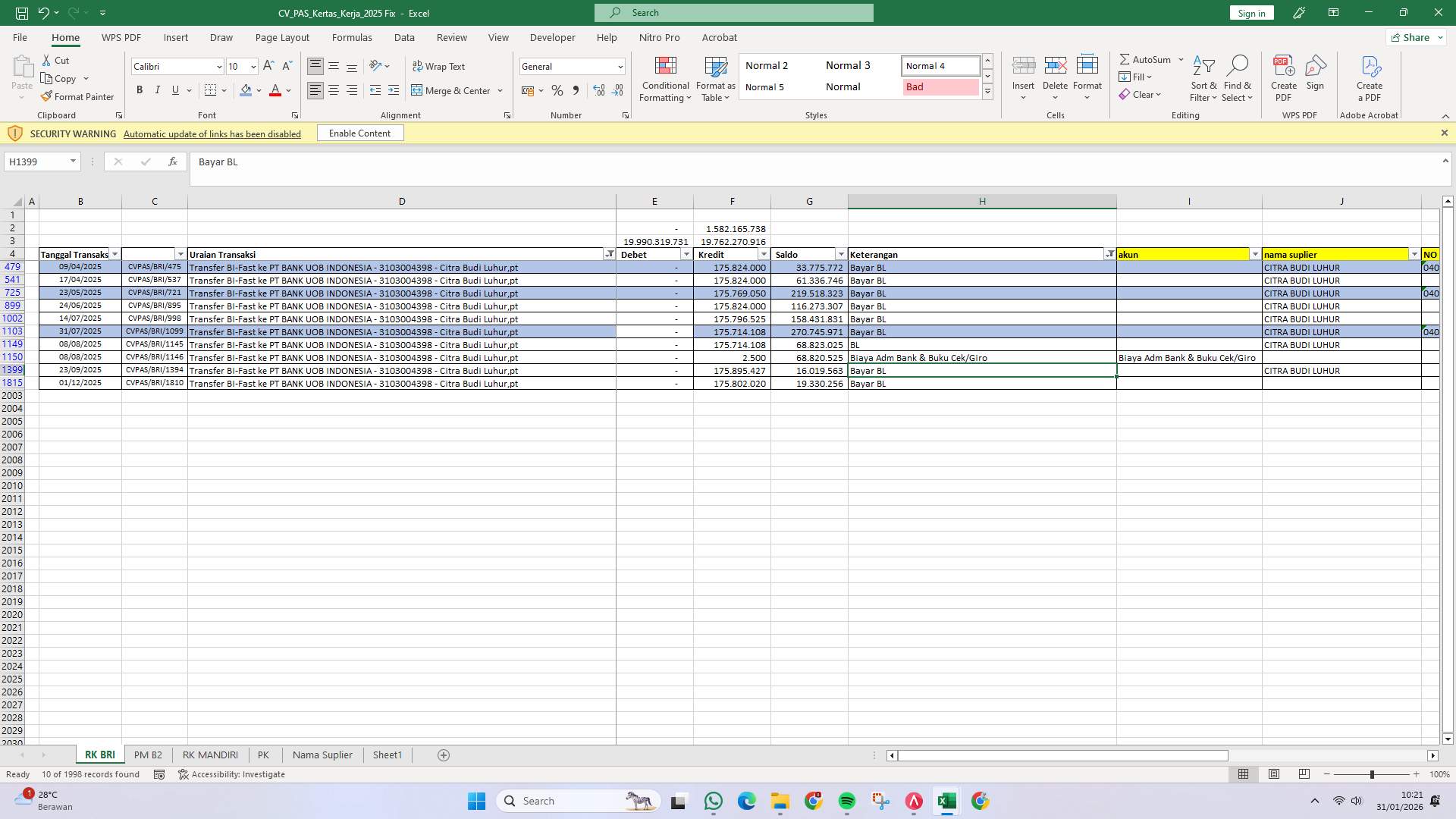The height and width of the screenshot is (819, 1456).
Task: Select the Bad cell style
Action: pos(939,86)
